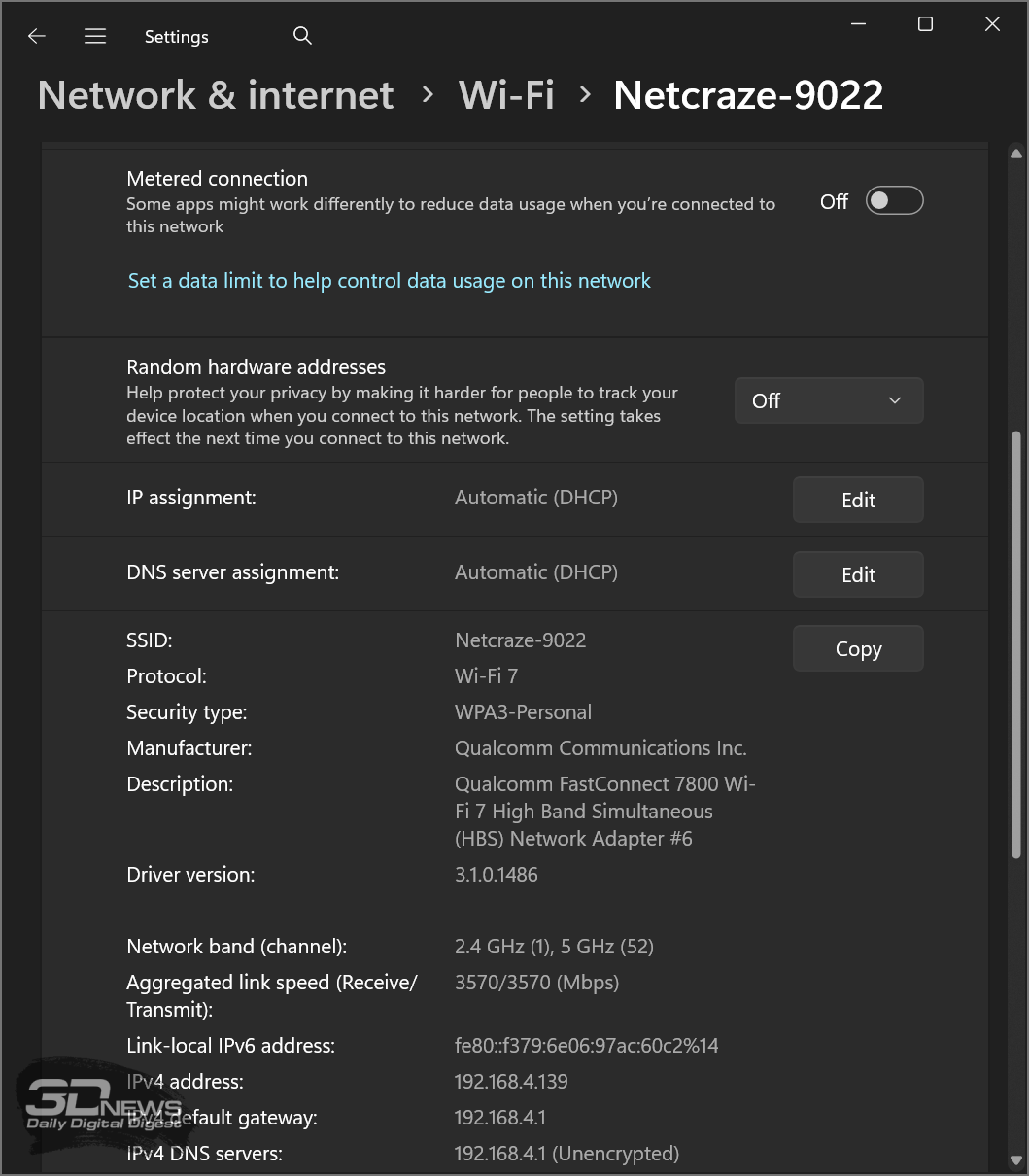Click the Link-local IPv6 address value

(x=586, y=1046)
